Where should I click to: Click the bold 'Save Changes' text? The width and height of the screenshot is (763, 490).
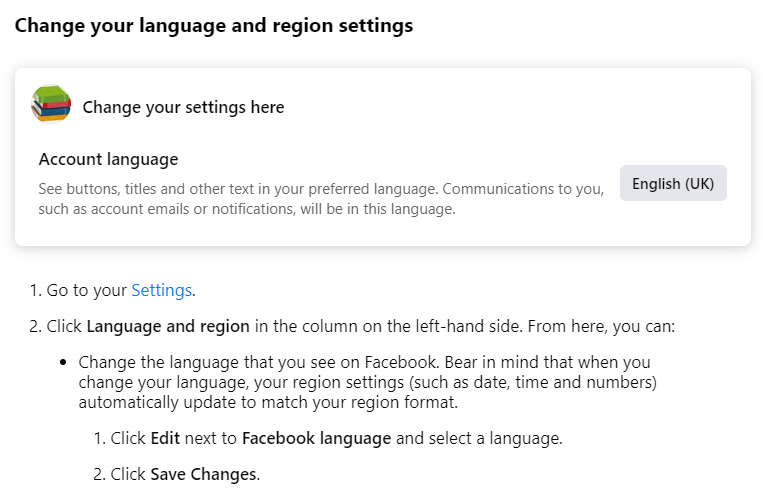tap(203, 474)
